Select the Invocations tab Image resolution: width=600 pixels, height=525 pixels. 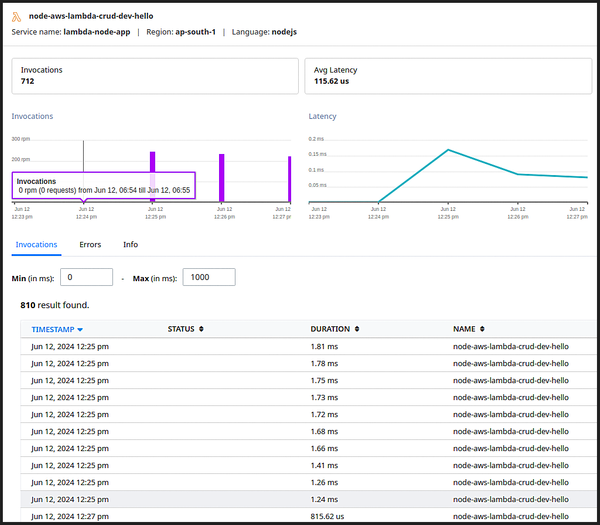pyautogui.click(x=36, y=244)
